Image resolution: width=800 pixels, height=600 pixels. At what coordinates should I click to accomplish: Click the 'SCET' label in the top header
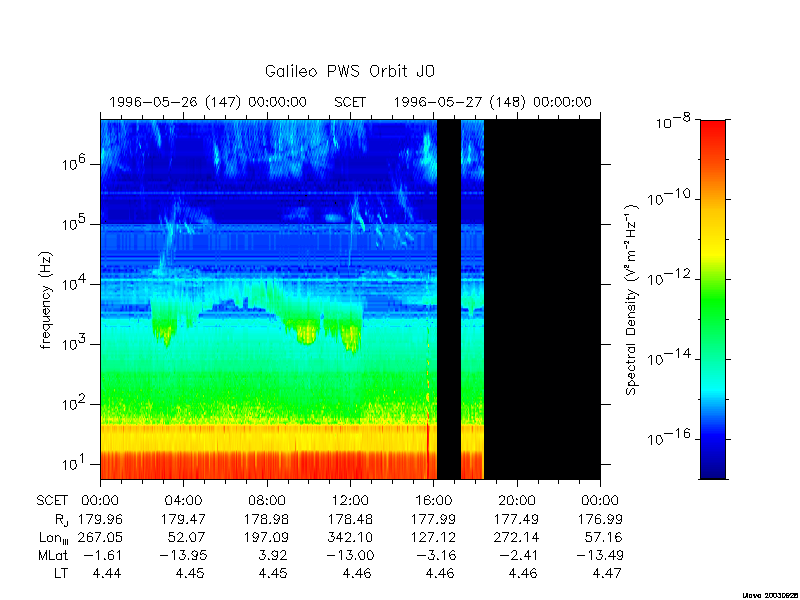[350, 103]
